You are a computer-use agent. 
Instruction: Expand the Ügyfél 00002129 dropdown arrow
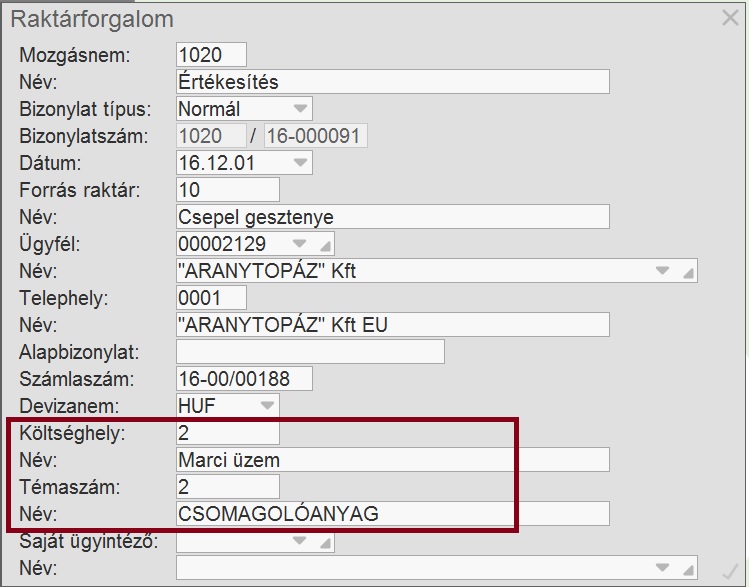[x=299, y=244]
